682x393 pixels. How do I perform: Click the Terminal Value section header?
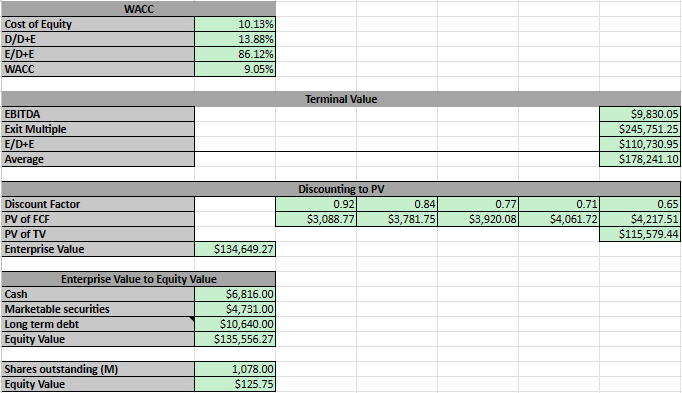[341, 99]
